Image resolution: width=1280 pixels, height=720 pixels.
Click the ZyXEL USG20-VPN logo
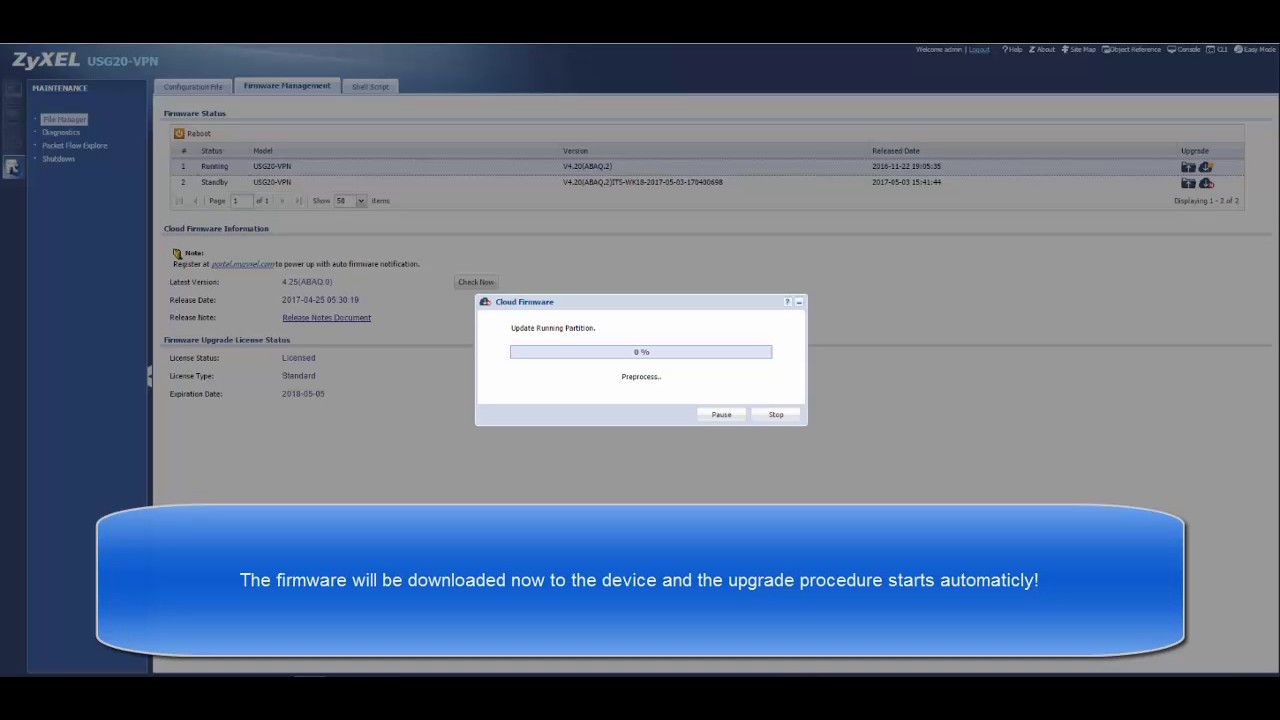click(85, 61)
